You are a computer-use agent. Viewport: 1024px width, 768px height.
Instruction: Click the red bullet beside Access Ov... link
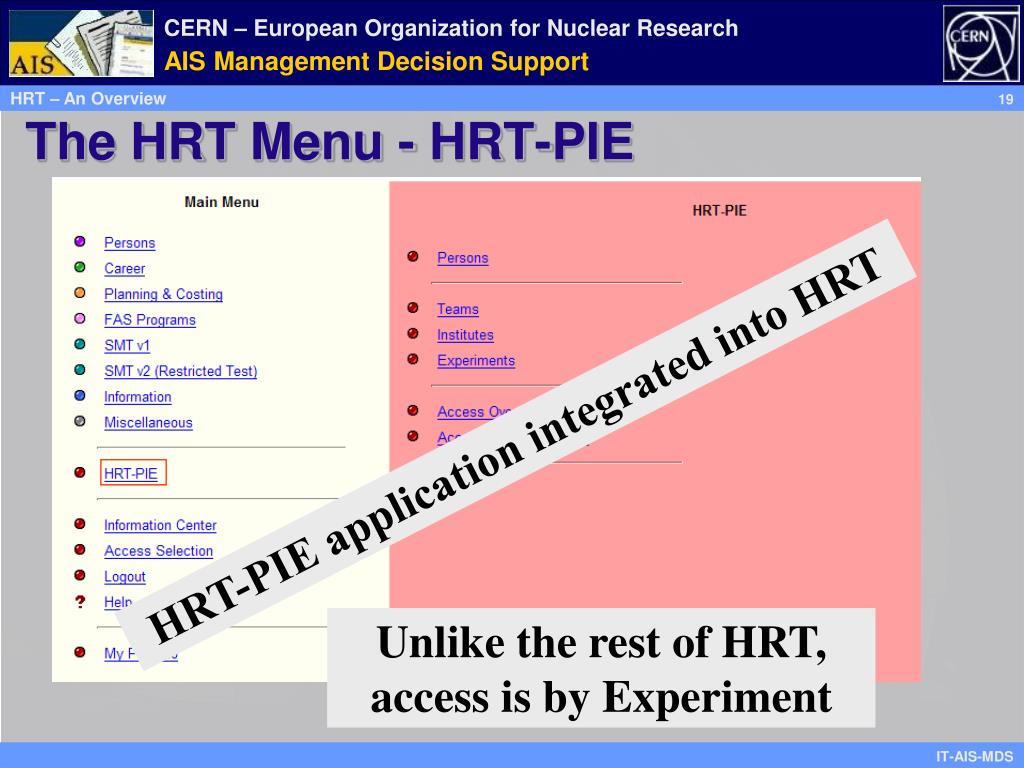click(413, 410)
